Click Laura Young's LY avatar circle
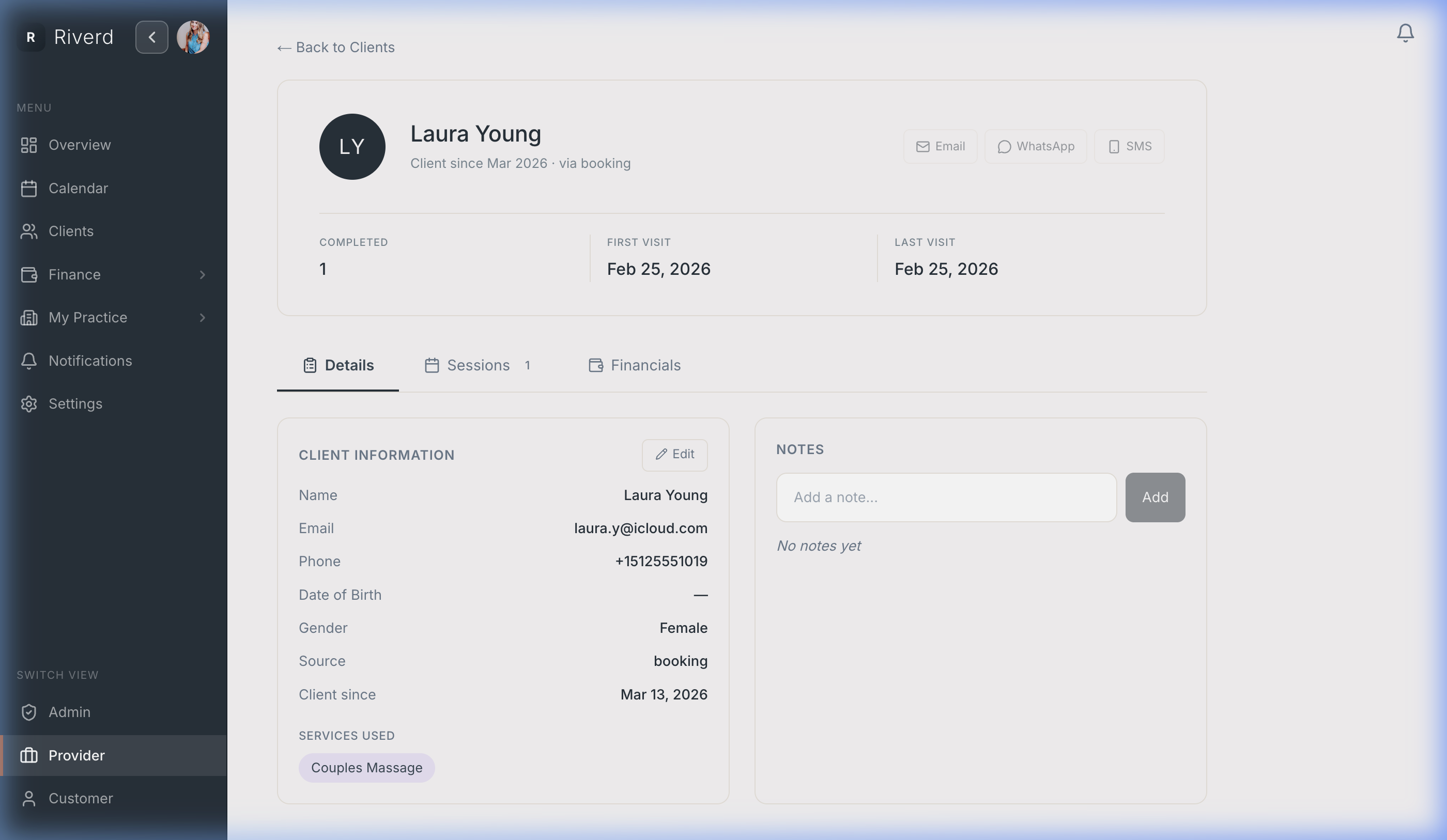This screenshot has height=840, width=1447. click(x=352, y=146)
